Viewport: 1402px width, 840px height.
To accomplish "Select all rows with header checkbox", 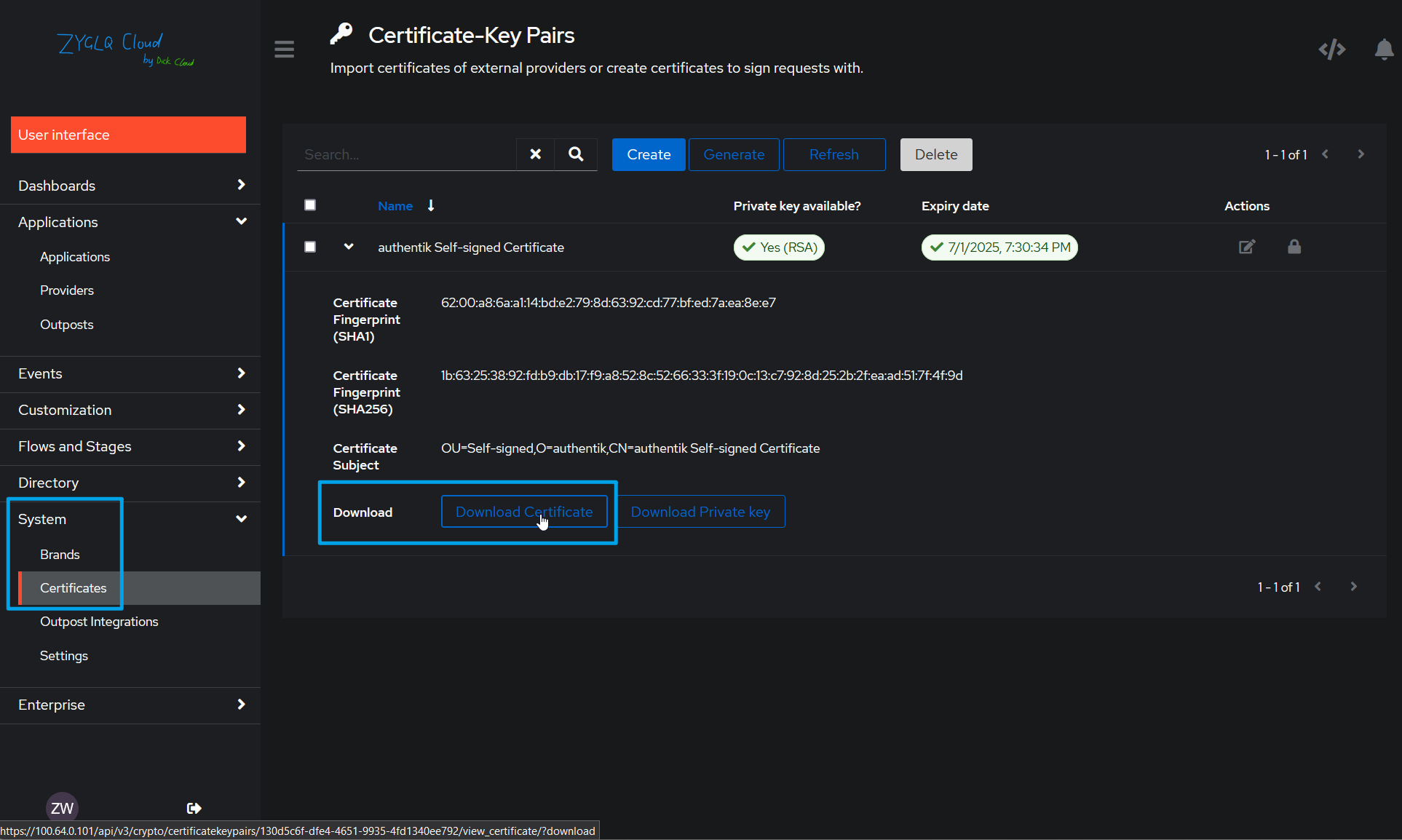I will click(310, 205).
